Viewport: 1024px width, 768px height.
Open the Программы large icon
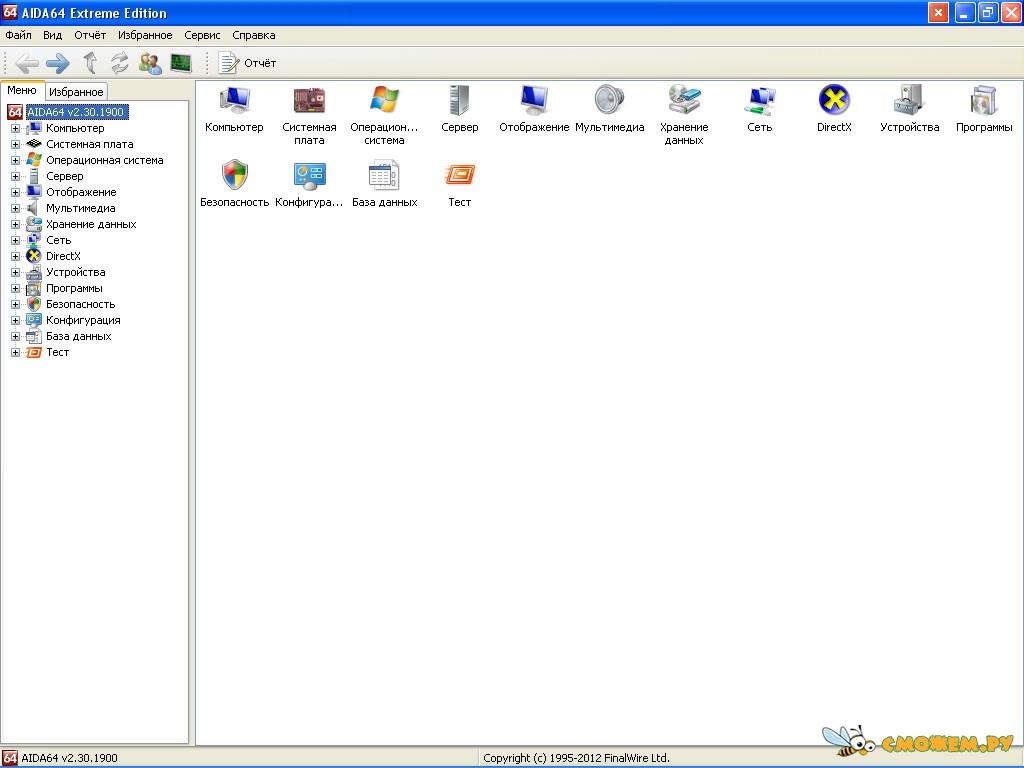pyautogui.click(x=984, y=100)
